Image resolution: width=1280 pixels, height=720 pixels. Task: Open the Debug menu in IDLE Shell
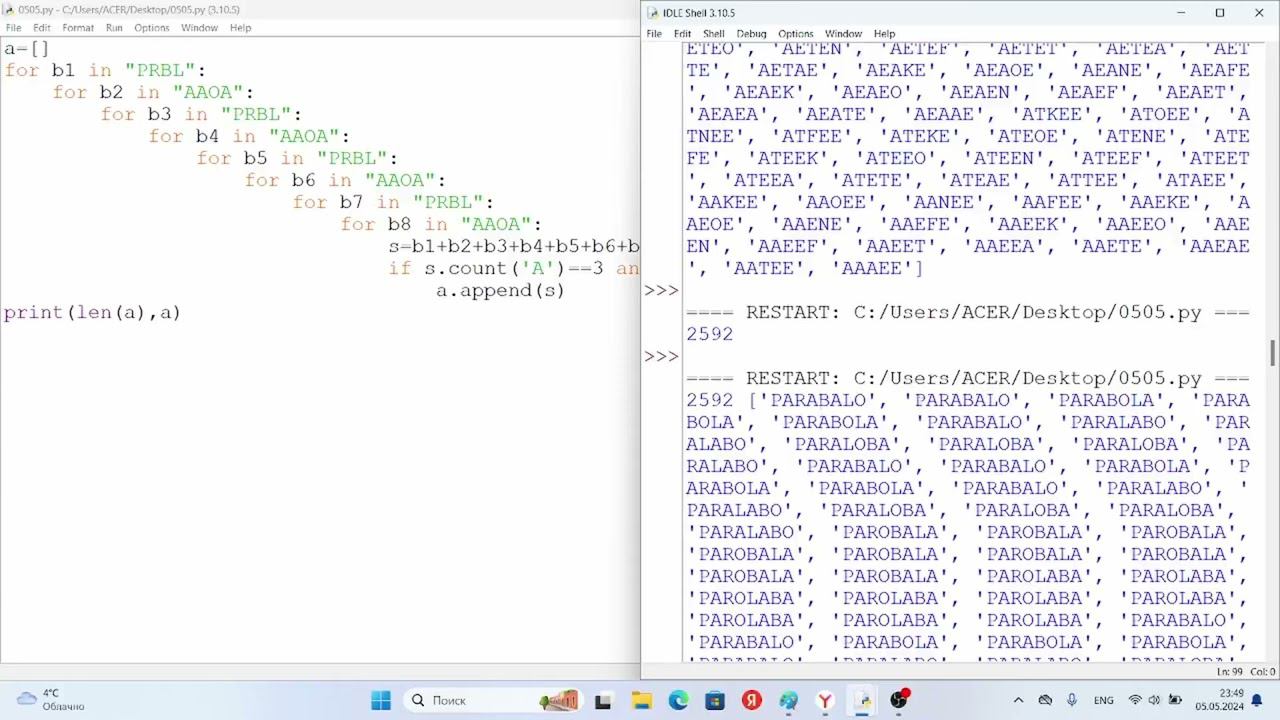coord(751,34)
